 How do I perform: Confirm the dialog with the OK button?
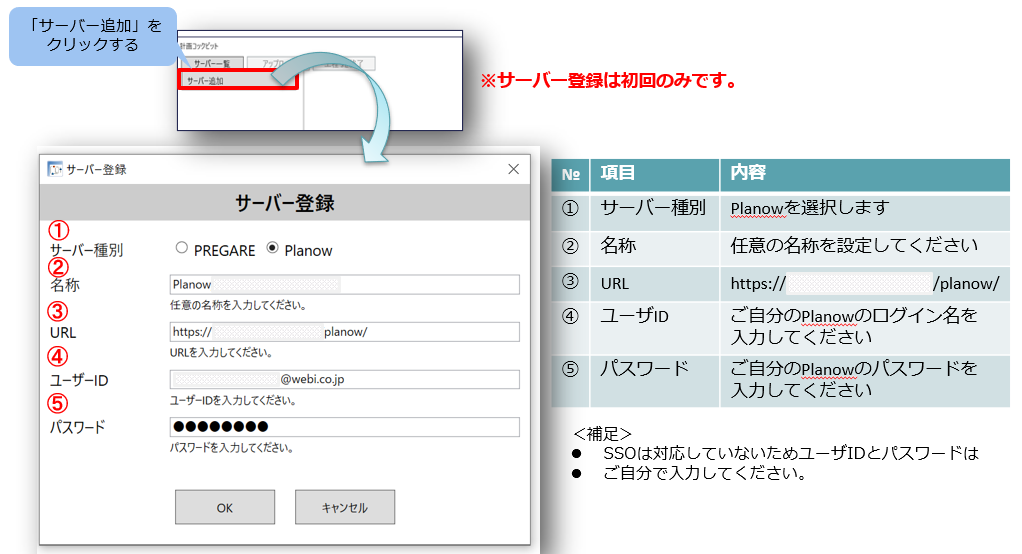click(x=225, y=507)
